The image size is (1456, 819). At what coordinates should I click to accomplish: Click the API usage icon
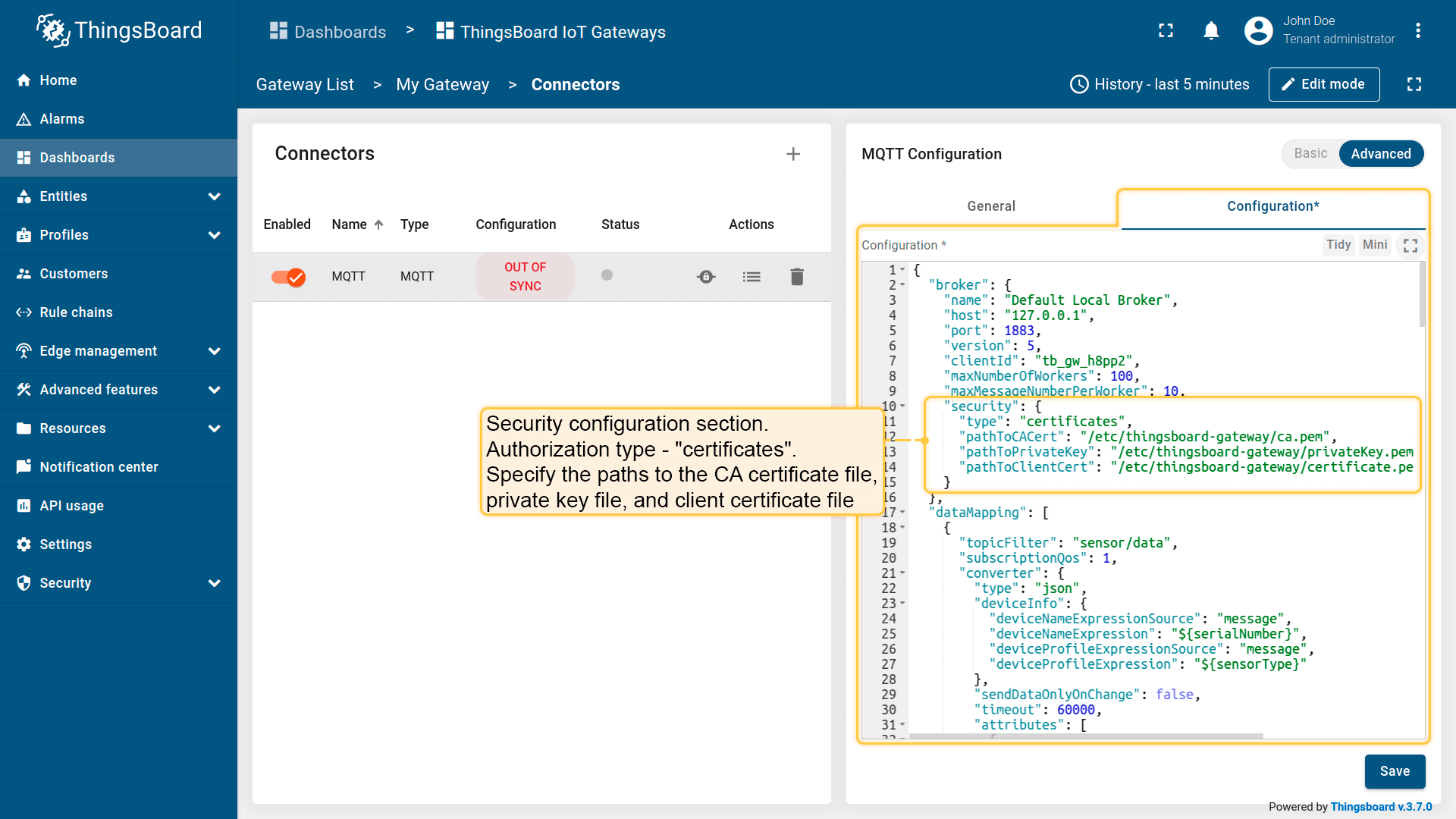click(x=24, y=506)
